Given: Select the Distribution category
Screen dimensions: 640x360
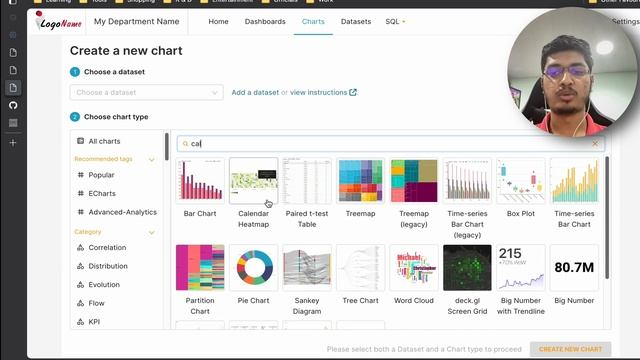Looking at the screenshot, I should point(108,266).
